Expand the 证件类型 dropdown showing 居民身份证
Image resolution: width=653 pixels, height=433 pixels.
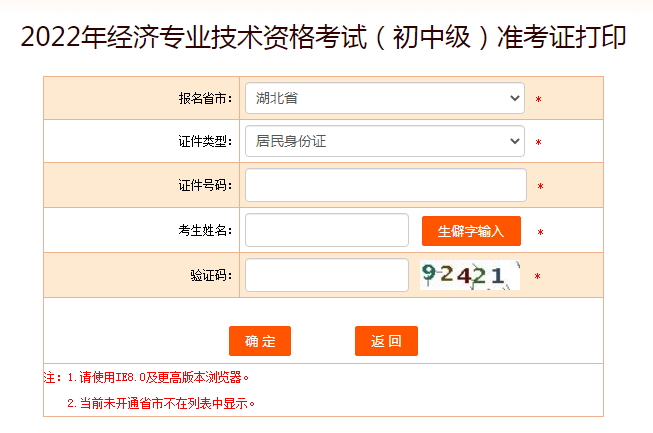point(385,141)
